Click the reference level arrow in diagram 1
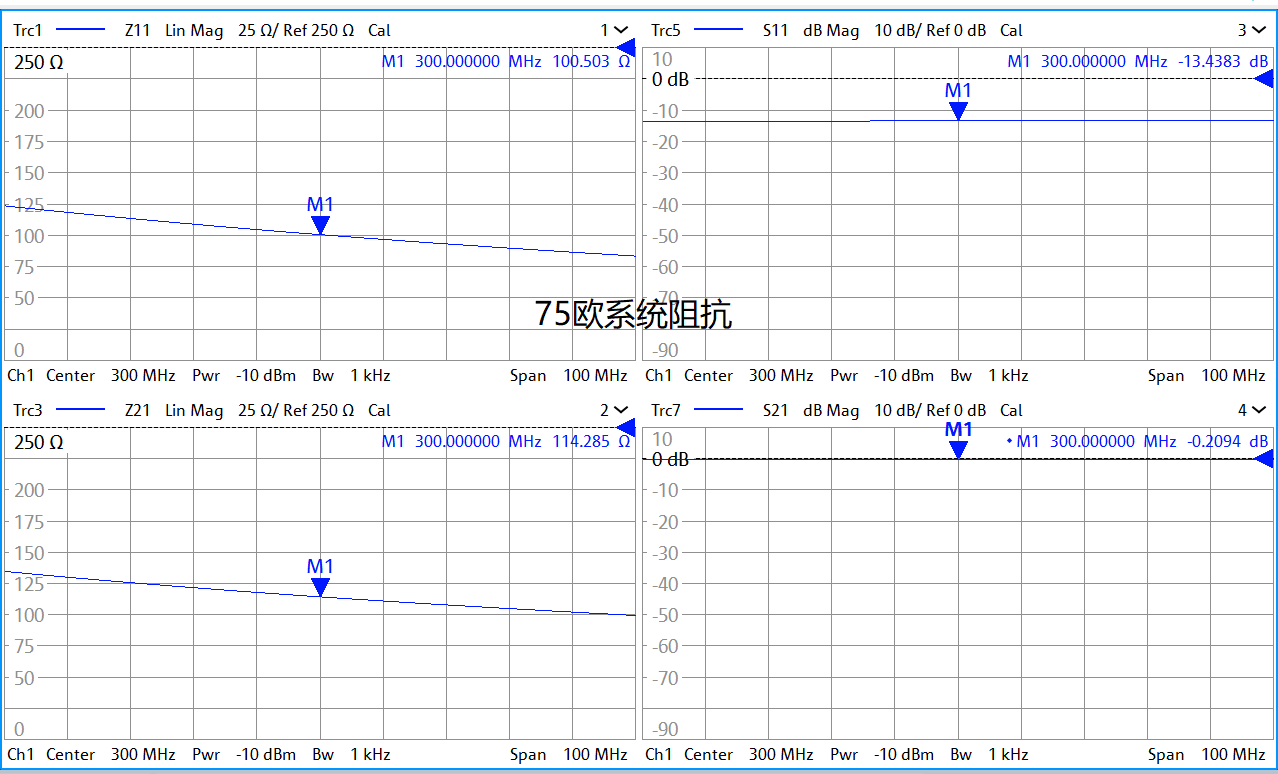Viewport: 1278px width, 774px height. 626,47
